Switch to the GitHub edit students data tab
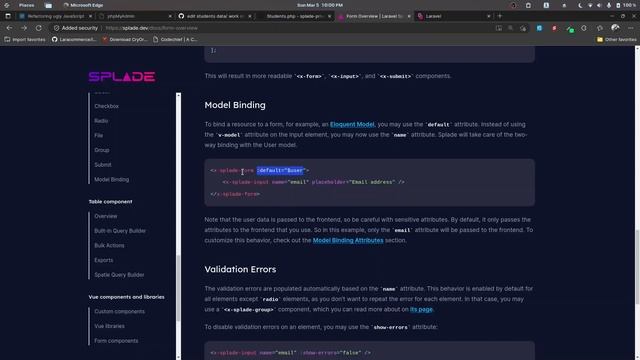Viewport: 640px width, 360px height. pyautogui.click(x=214, y=16)
